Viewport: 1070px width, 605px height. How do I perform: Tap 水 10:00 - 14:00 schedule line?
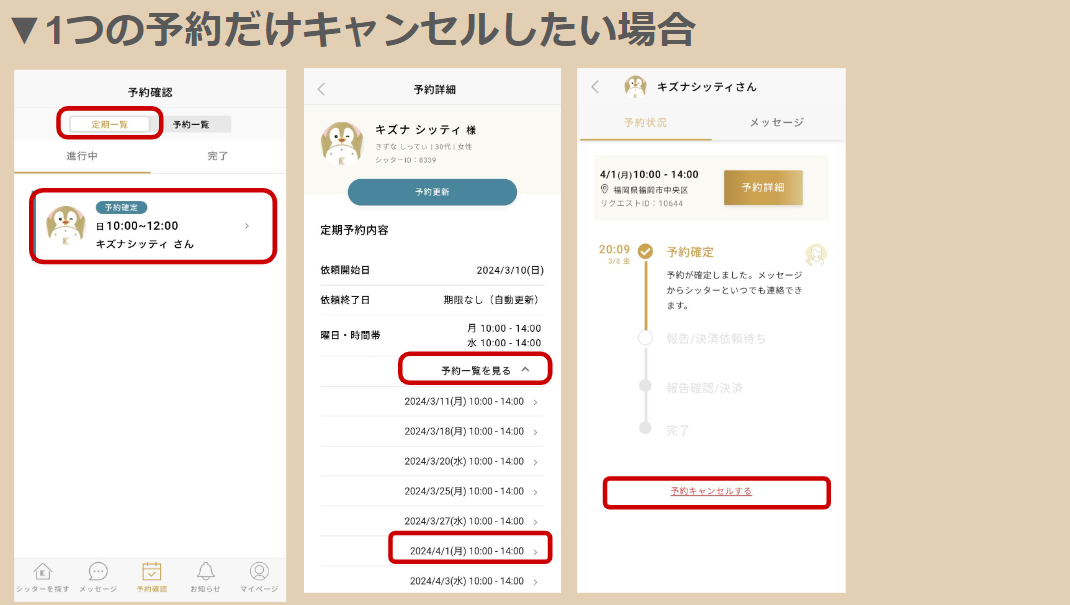point(504,343)
